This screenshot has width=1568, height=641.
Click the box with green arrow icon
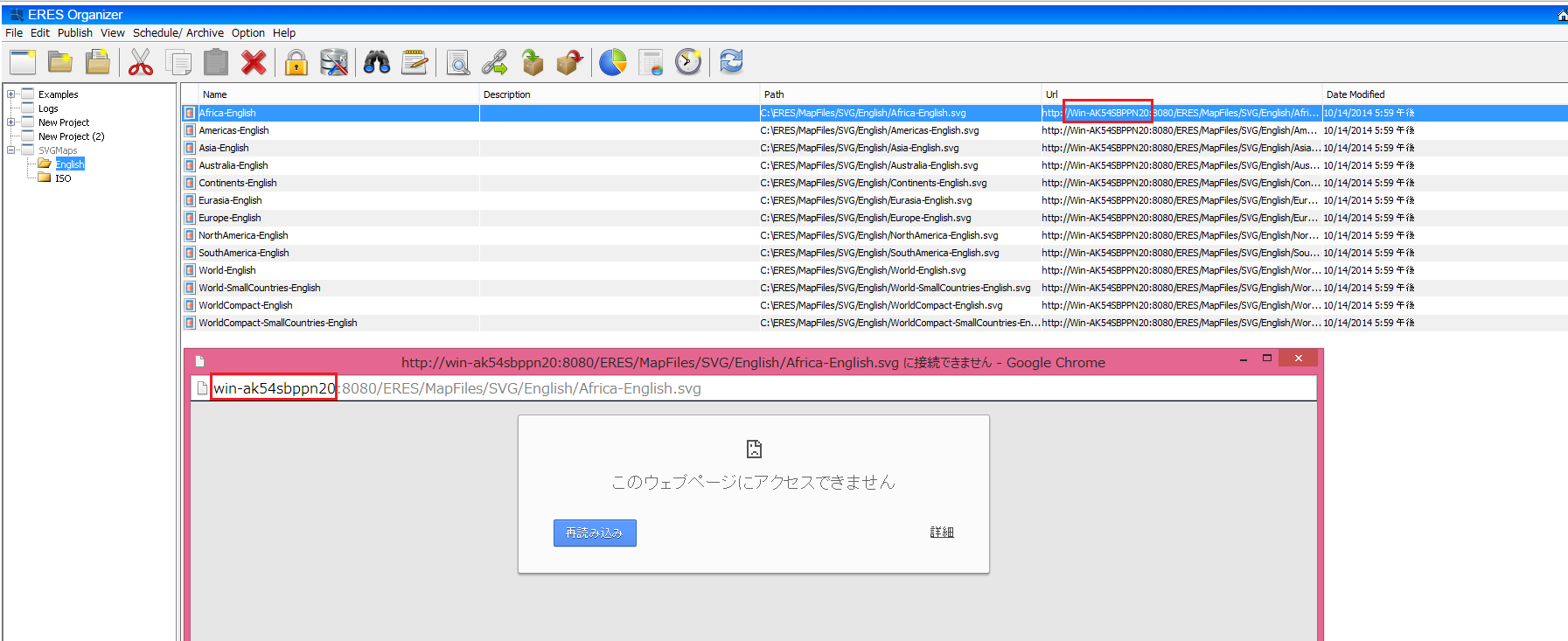click(533, 62)
